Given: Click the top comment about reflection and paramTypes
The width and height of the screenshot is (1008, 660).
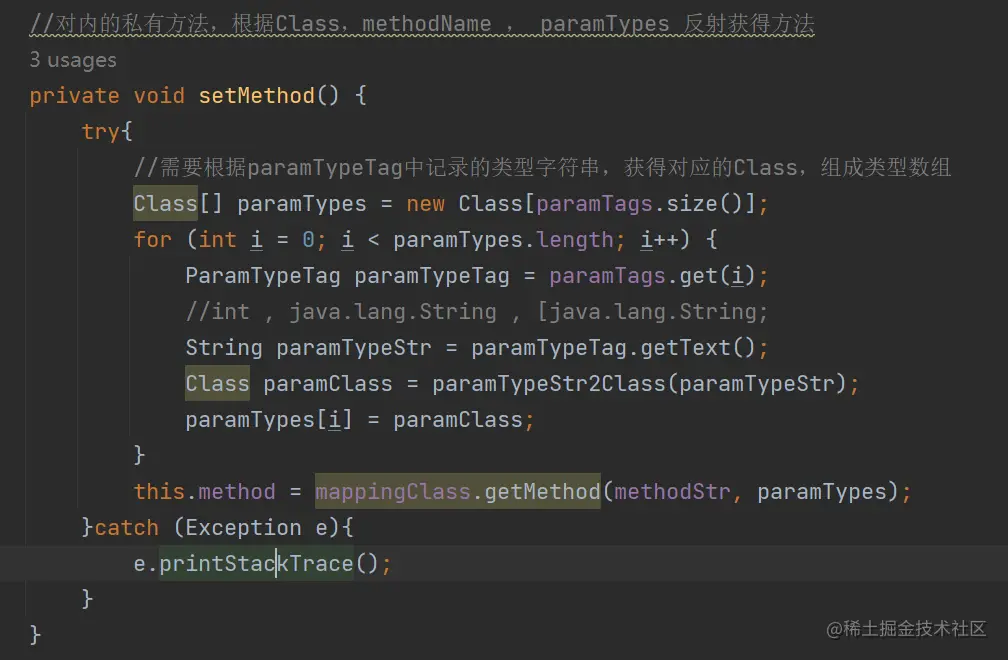Looking at the screenshot, I should (422, 24).
